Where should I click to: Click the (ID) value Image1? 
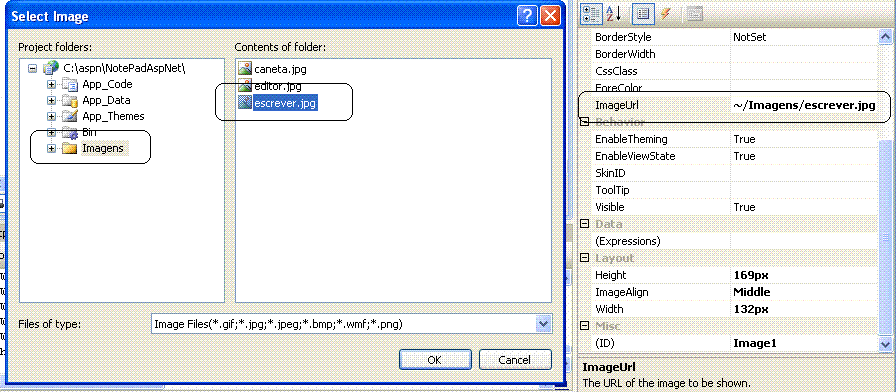(x=754, y=343)
